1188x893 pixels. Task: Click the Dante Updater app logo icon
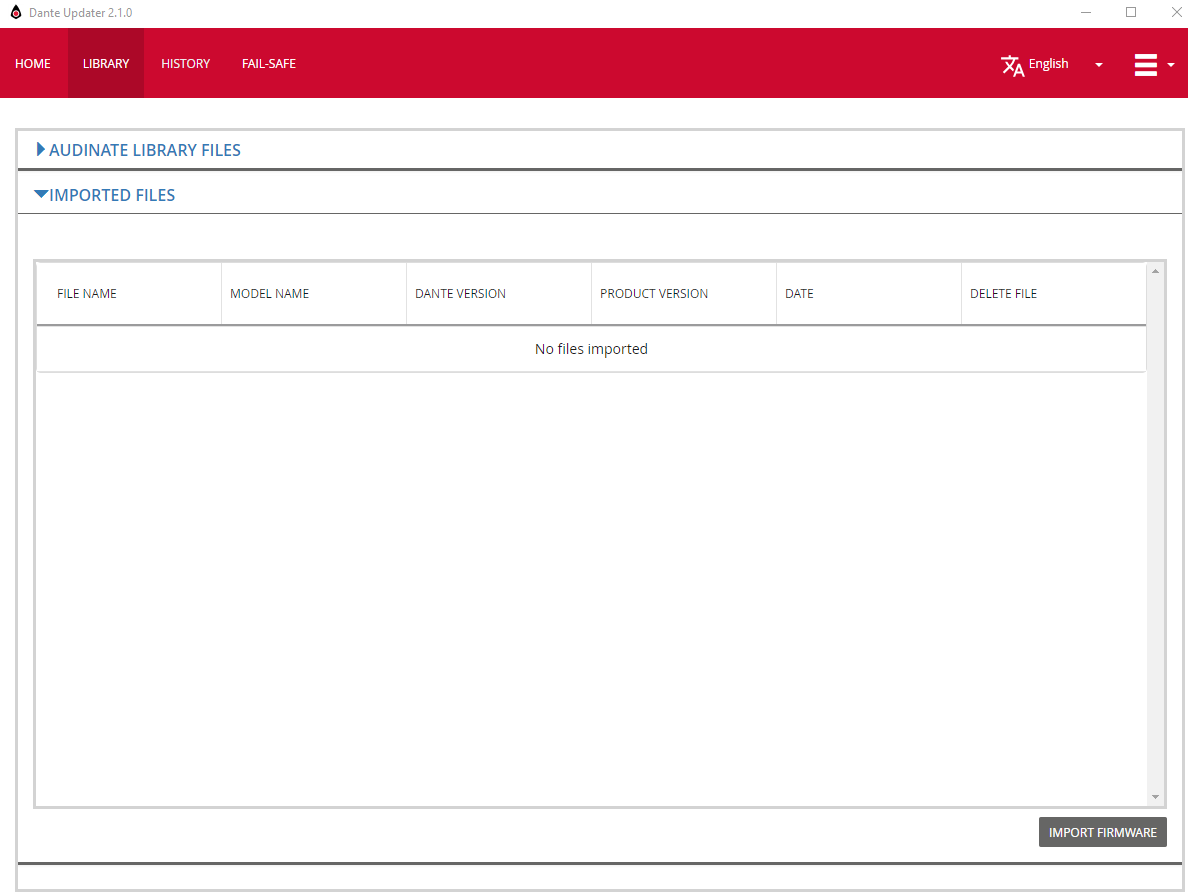point(16,12)
